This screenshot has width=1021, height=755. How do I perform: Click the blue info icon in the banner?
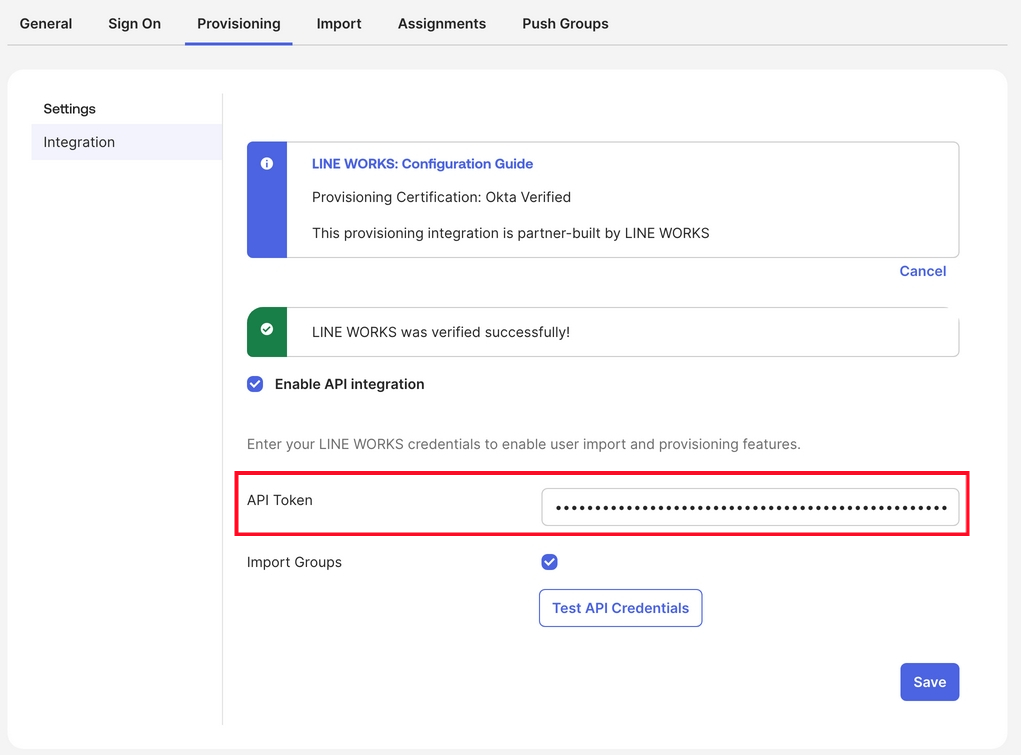click(267, 164)
